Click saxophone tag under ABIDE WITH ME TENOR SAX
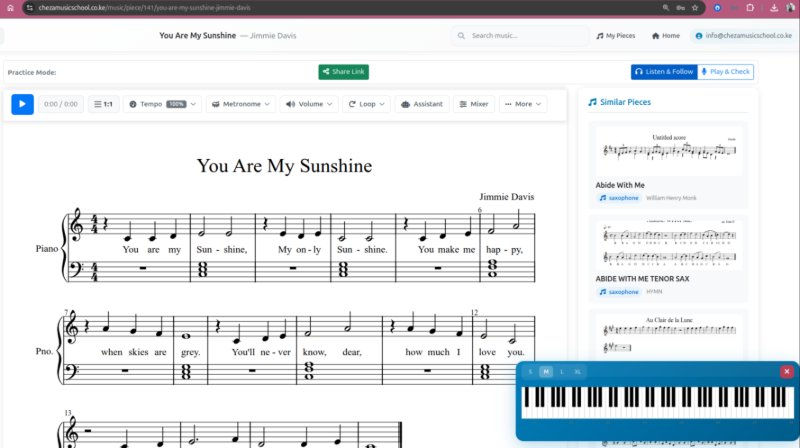 [619, 292]
